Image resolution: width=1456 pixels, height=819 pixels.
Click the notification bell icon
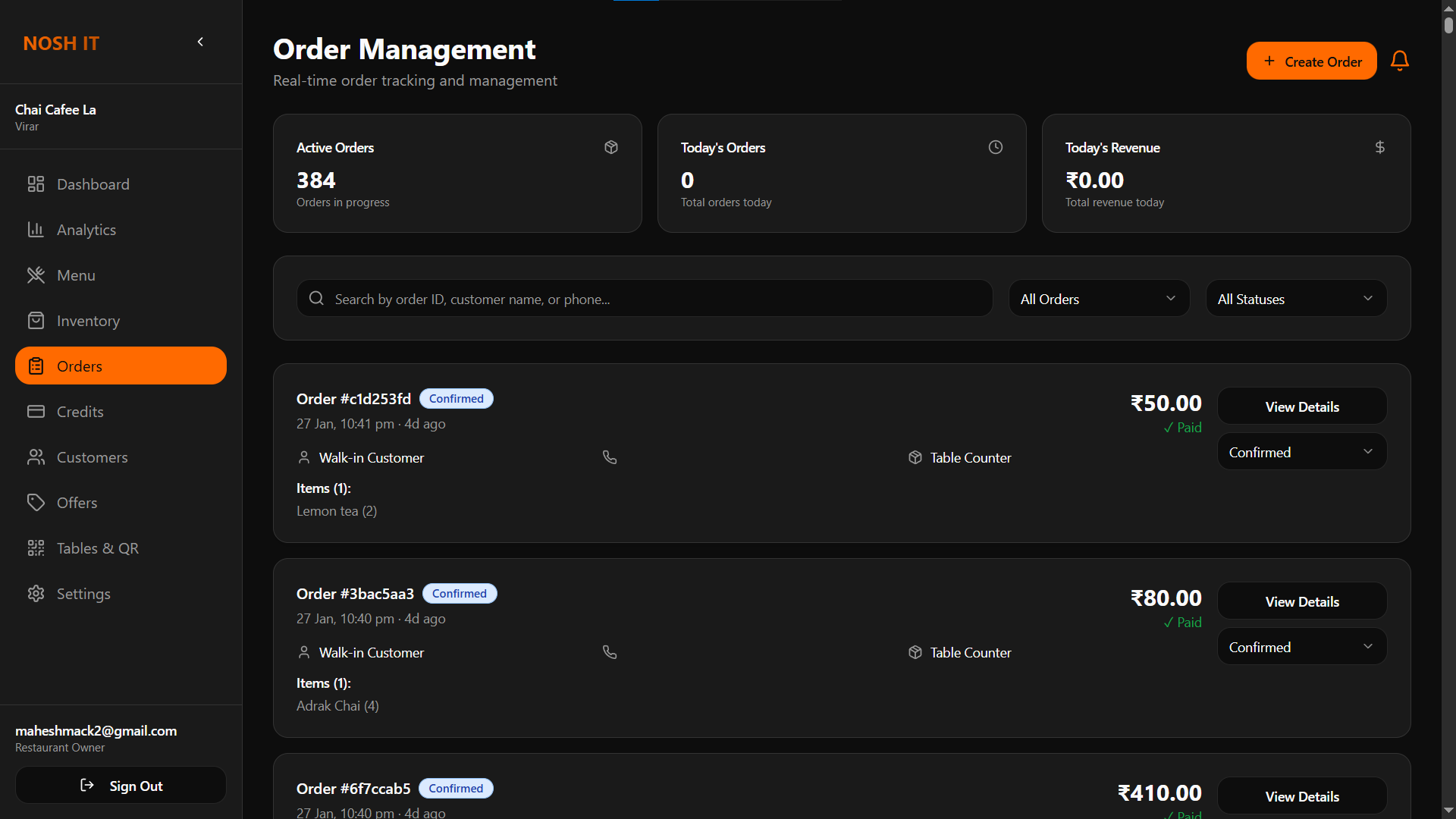click(x=1399, y=61)
